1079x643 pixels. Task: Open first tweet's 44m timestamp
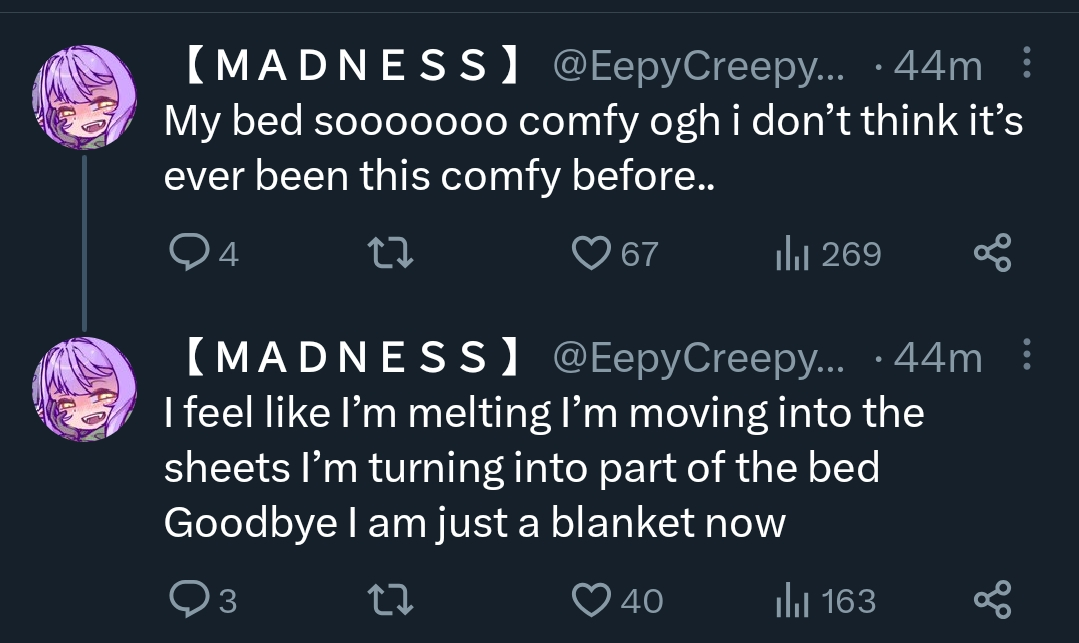pyautogui.click(x=937, y=67)
